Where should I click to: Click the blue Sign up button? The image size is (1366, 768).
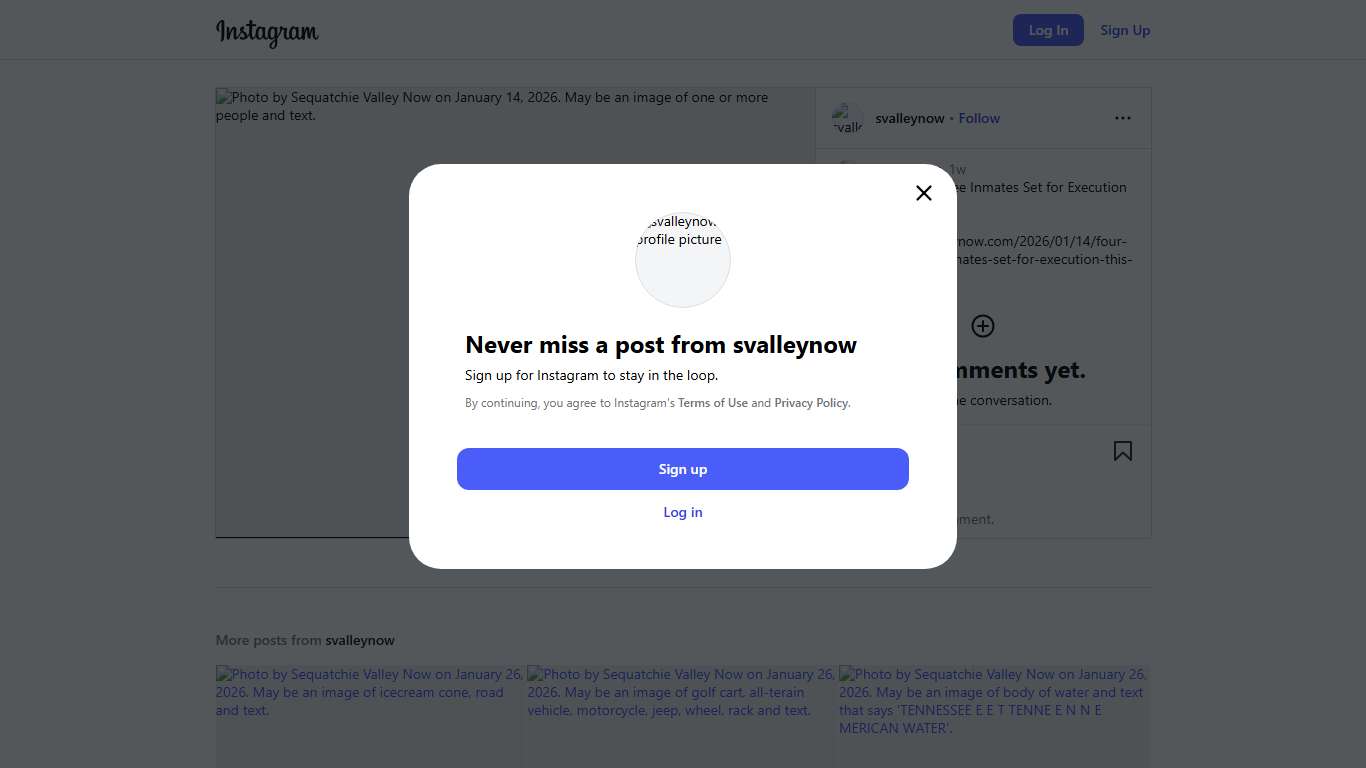coord(683,469)
